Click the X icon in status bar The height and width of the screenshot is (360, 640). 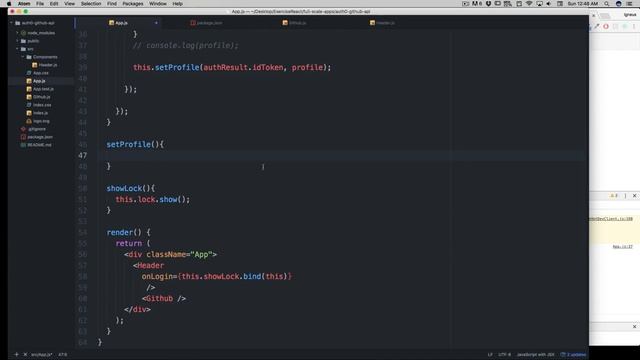point(25,355)
